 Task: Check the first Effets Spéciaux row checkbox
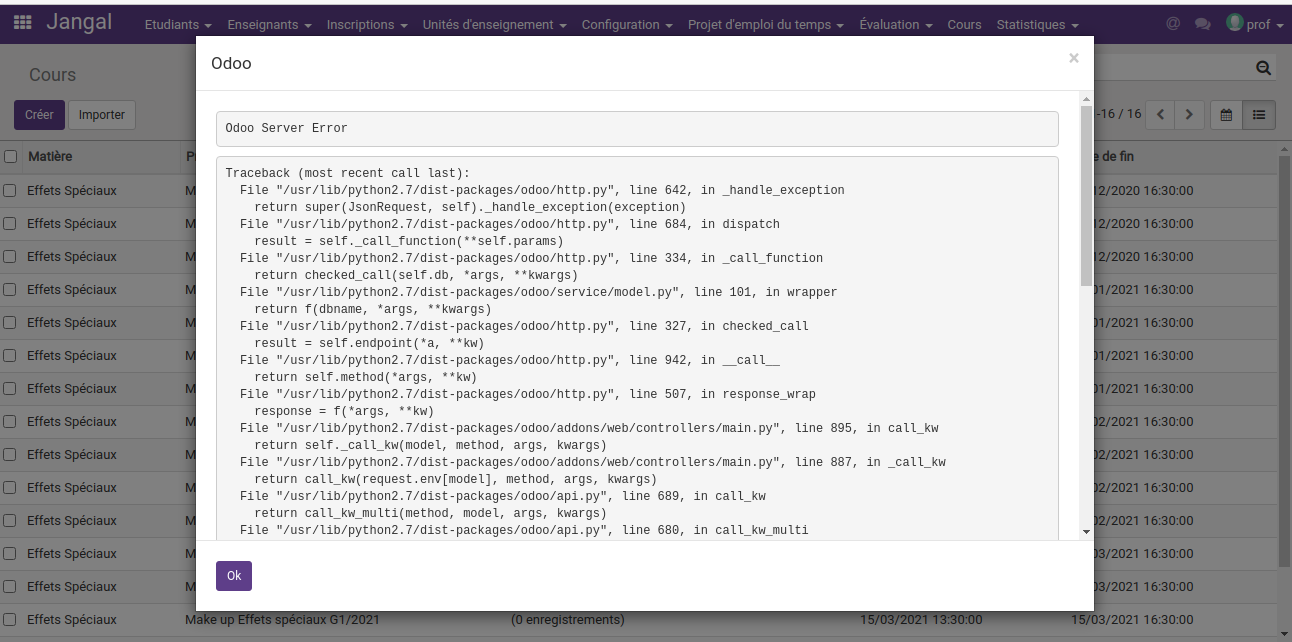(10, 190)
